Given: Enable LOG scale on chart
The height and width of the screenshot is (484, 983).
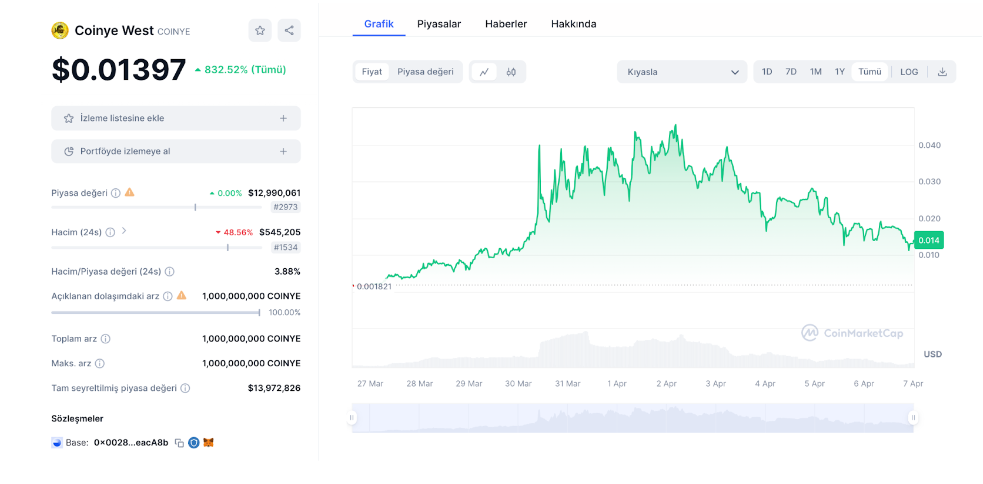Looking at the screenshot, I should 909,72.
